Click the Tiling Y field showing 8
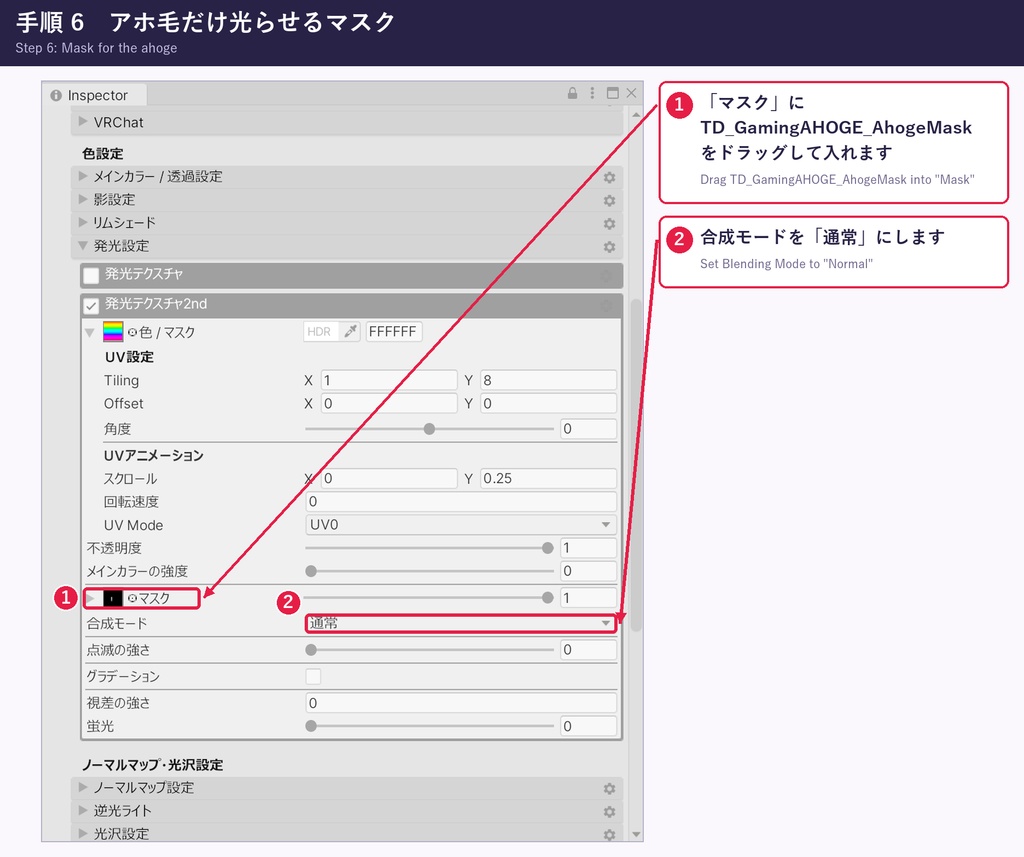 tap(549, 380)
